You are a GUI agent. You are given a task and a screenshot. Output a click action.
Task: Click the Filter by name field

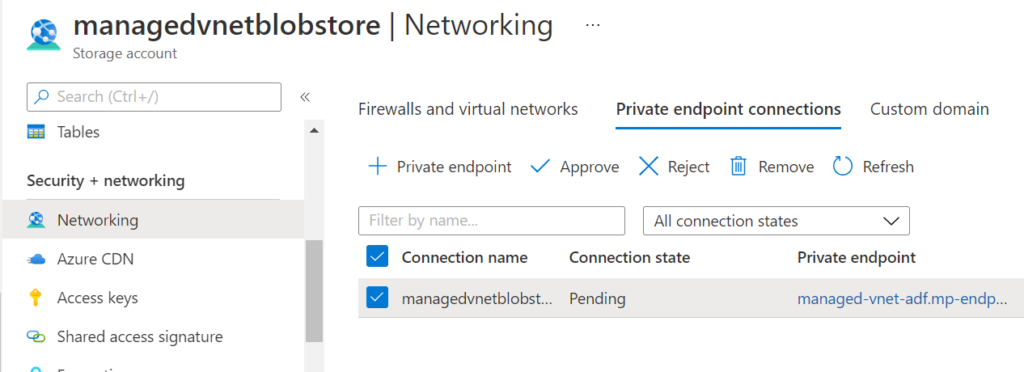pyautogui.click(x=492, y=221)
